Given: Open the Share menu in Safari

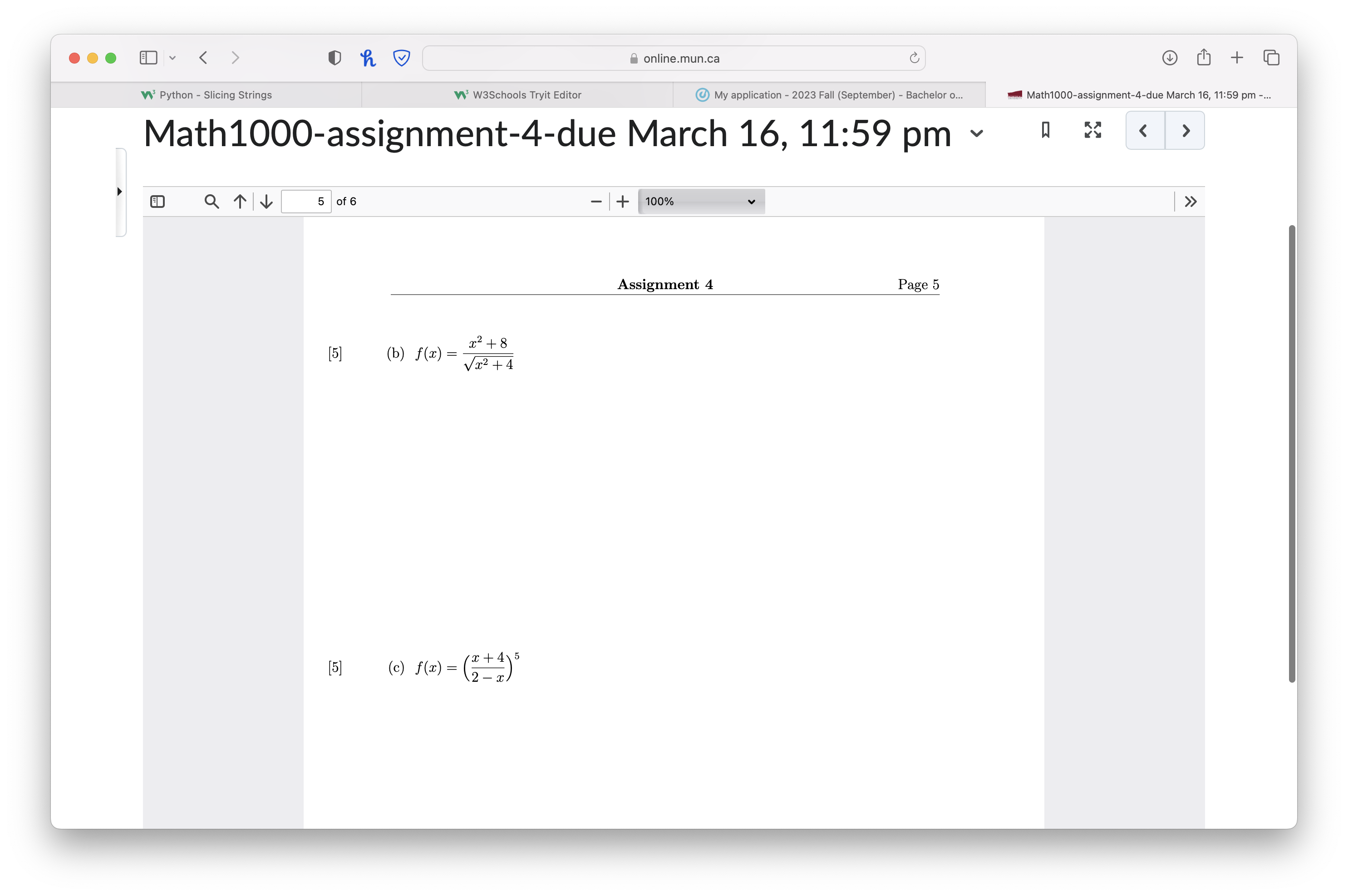Looking at the screenshot, I should pyautogui.click(x=1203, y=57).
